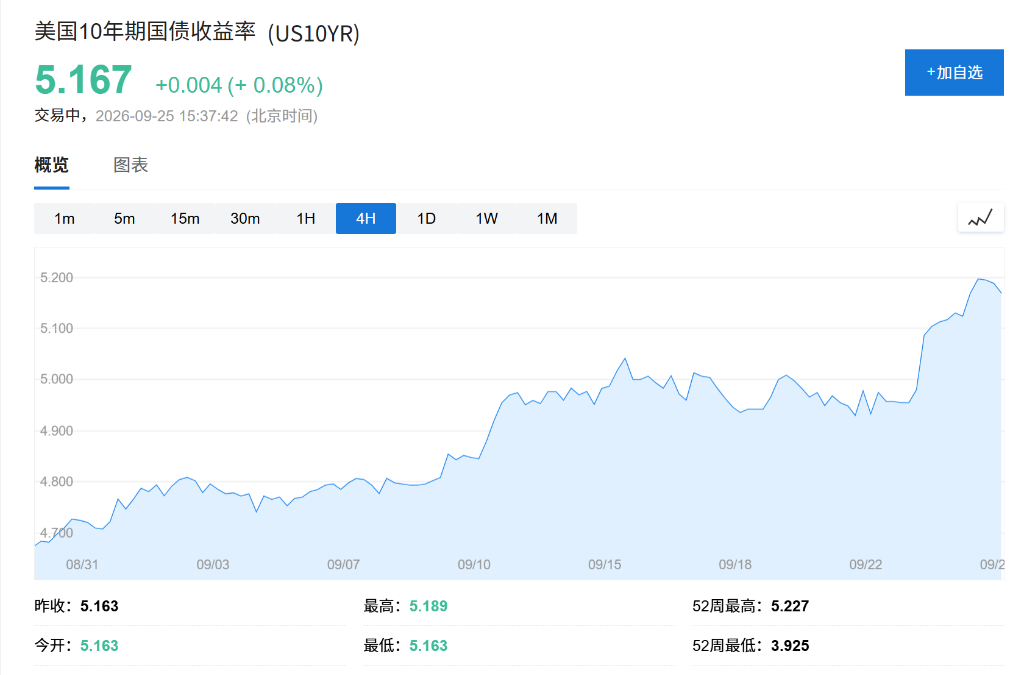Switch to the 图表 tab
Image resolution: width=1024 pixels, height=675 pixels.
click(131, 165)
